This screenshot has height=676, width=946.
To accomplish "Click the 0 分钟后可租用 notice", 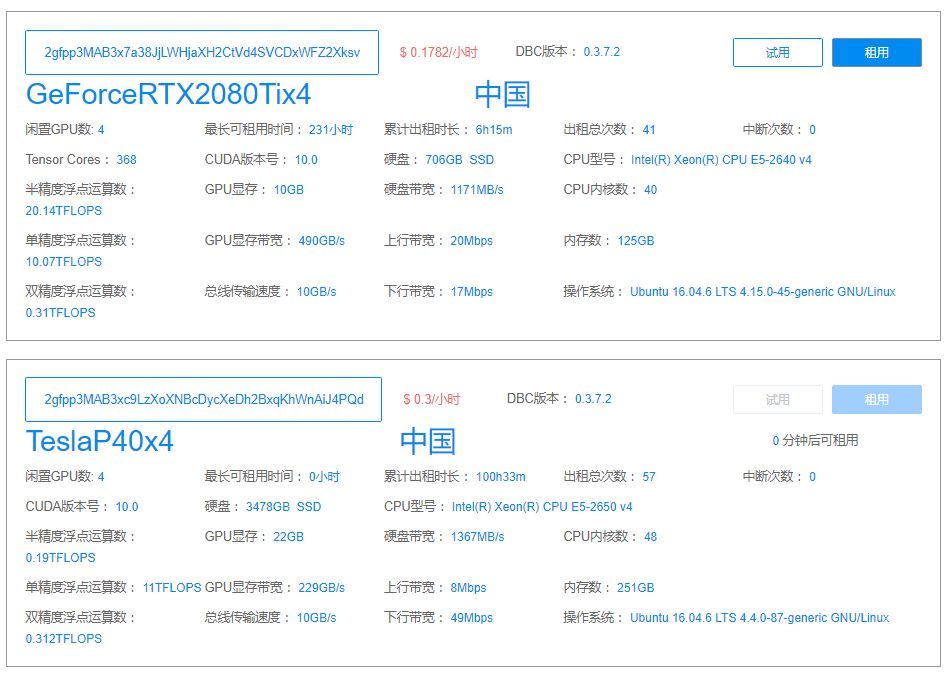I will point(815,441).
